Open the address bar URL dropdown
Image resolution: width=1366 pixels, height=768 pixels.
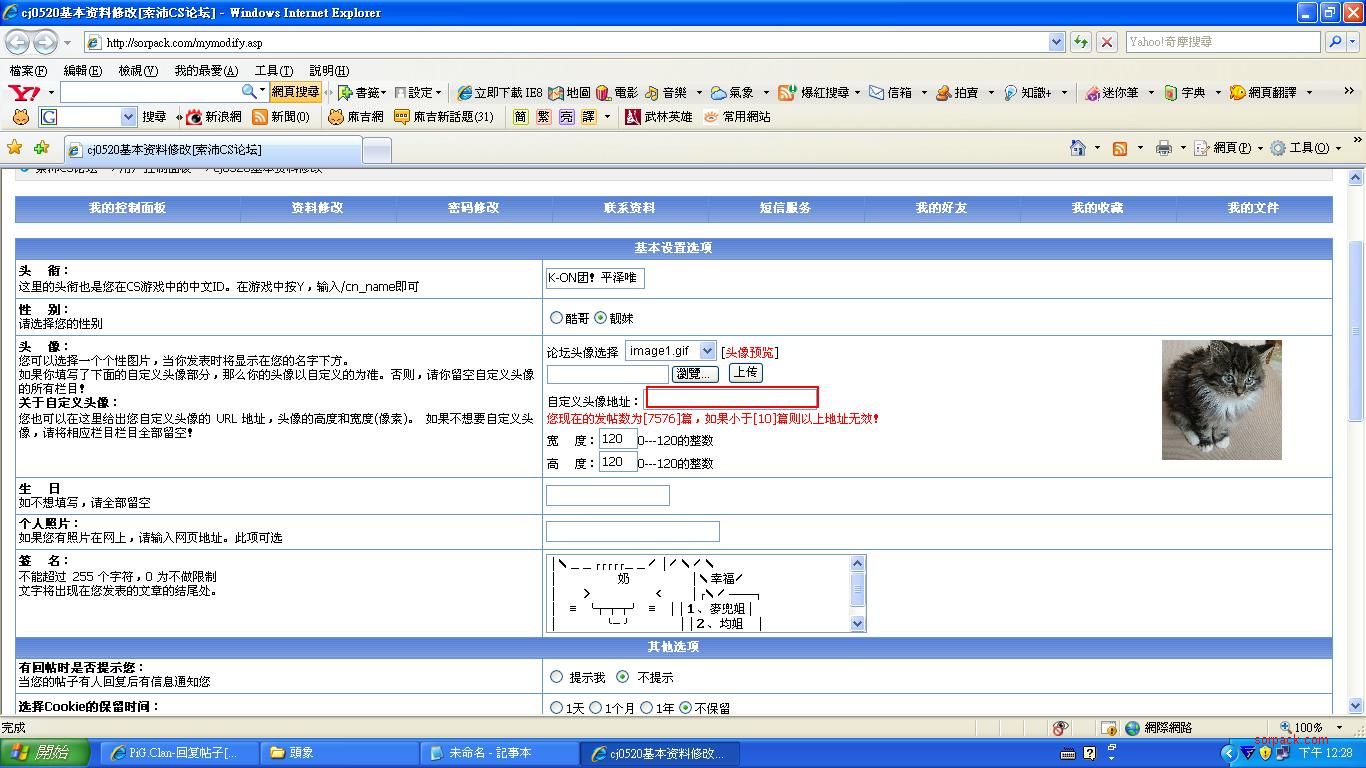coord(1056,42)
